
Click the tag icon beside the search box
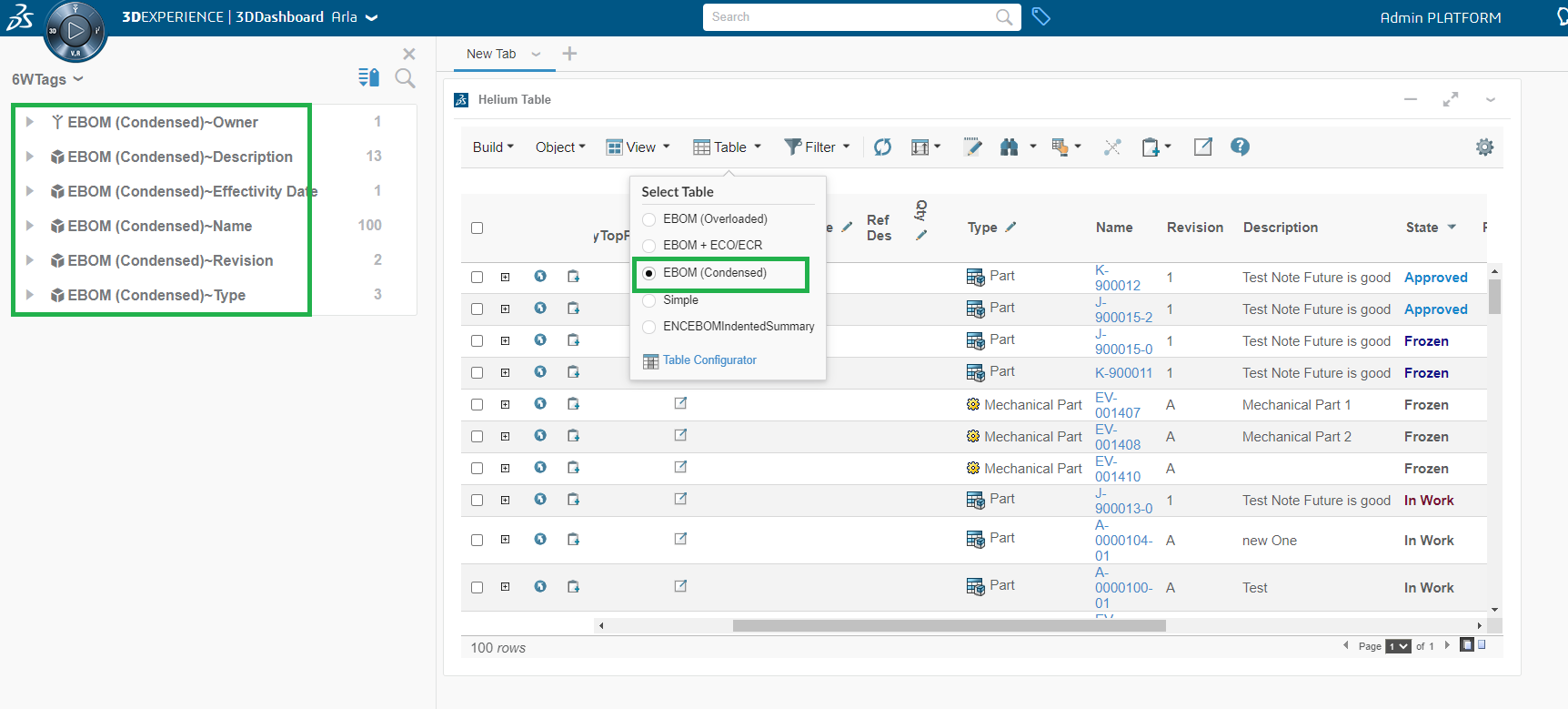(1041, 16)
